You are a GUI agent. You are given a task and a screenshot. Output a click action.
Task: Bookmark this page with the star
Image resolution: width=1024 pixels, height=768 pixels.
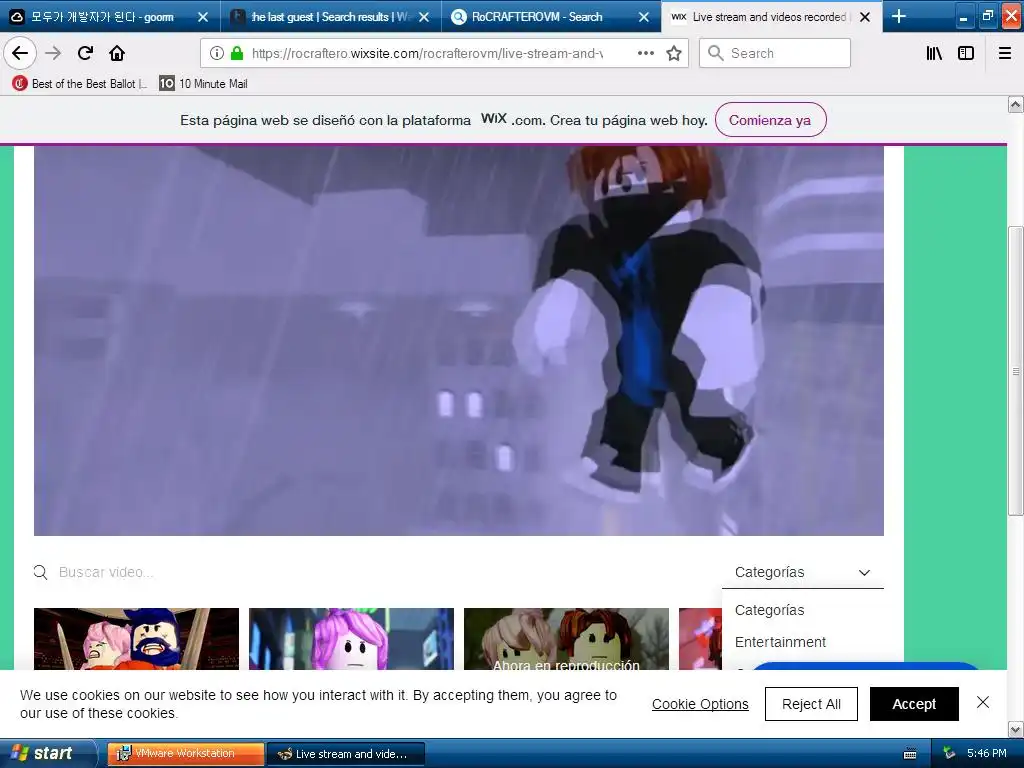tap(674, 53)
